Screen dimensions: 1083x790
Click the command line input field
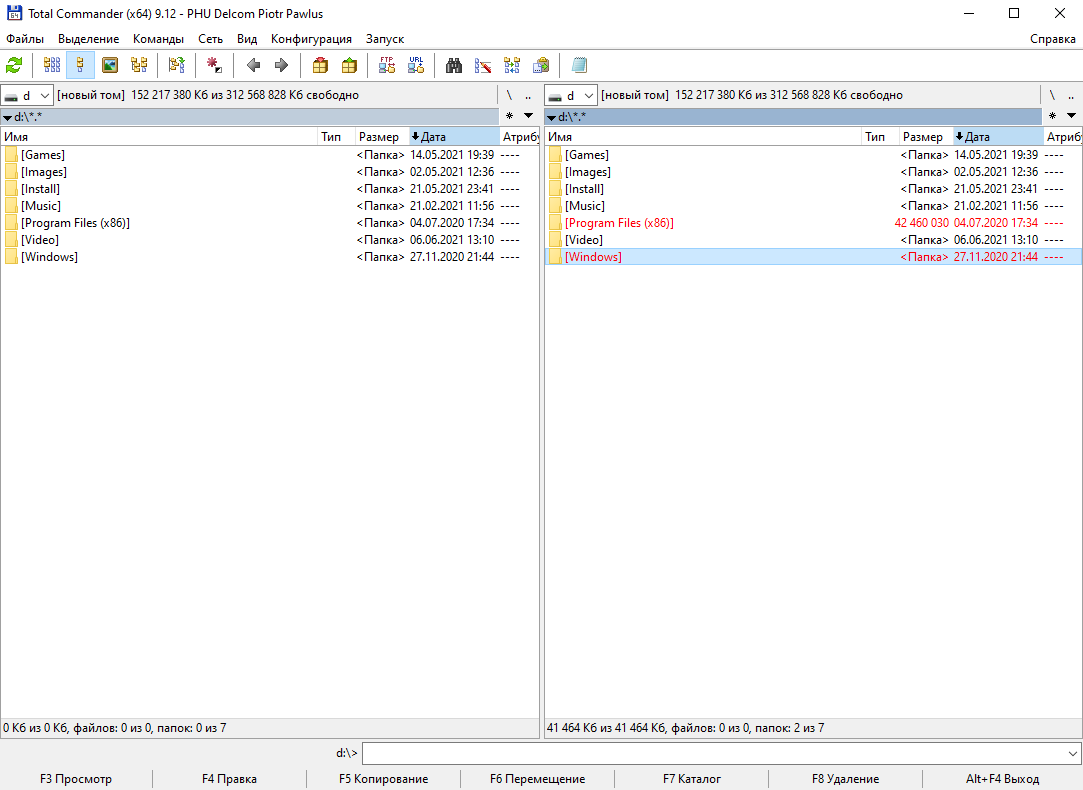click(714, 753)
